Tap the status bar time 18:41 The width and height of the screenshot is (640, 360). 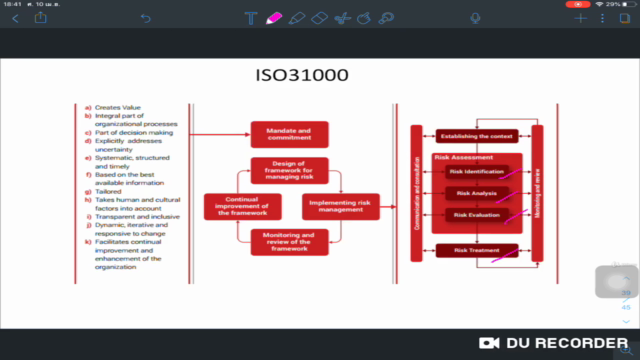[x=12, y=4]
